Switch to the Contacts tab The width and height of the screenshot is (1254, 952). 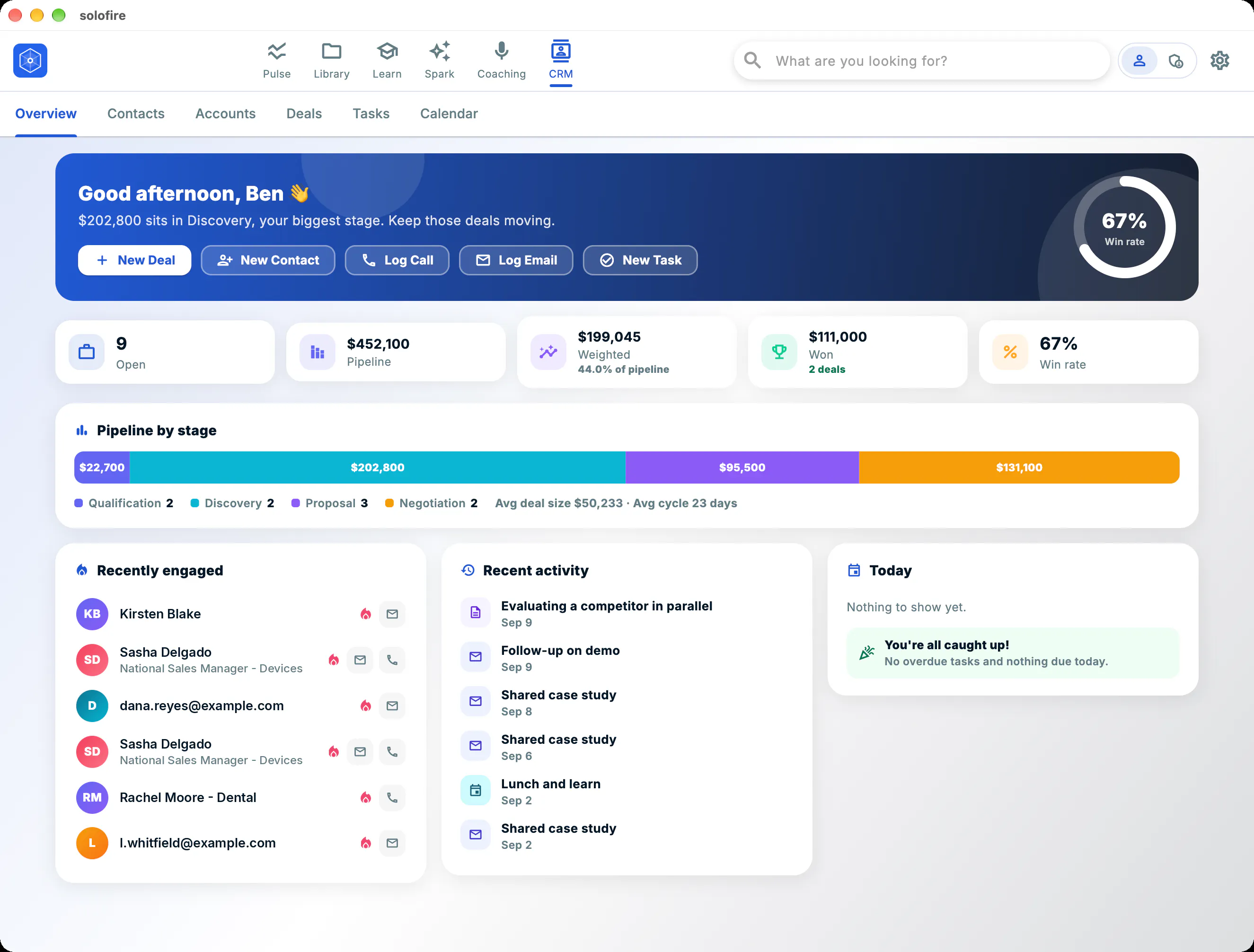point(136,114)
